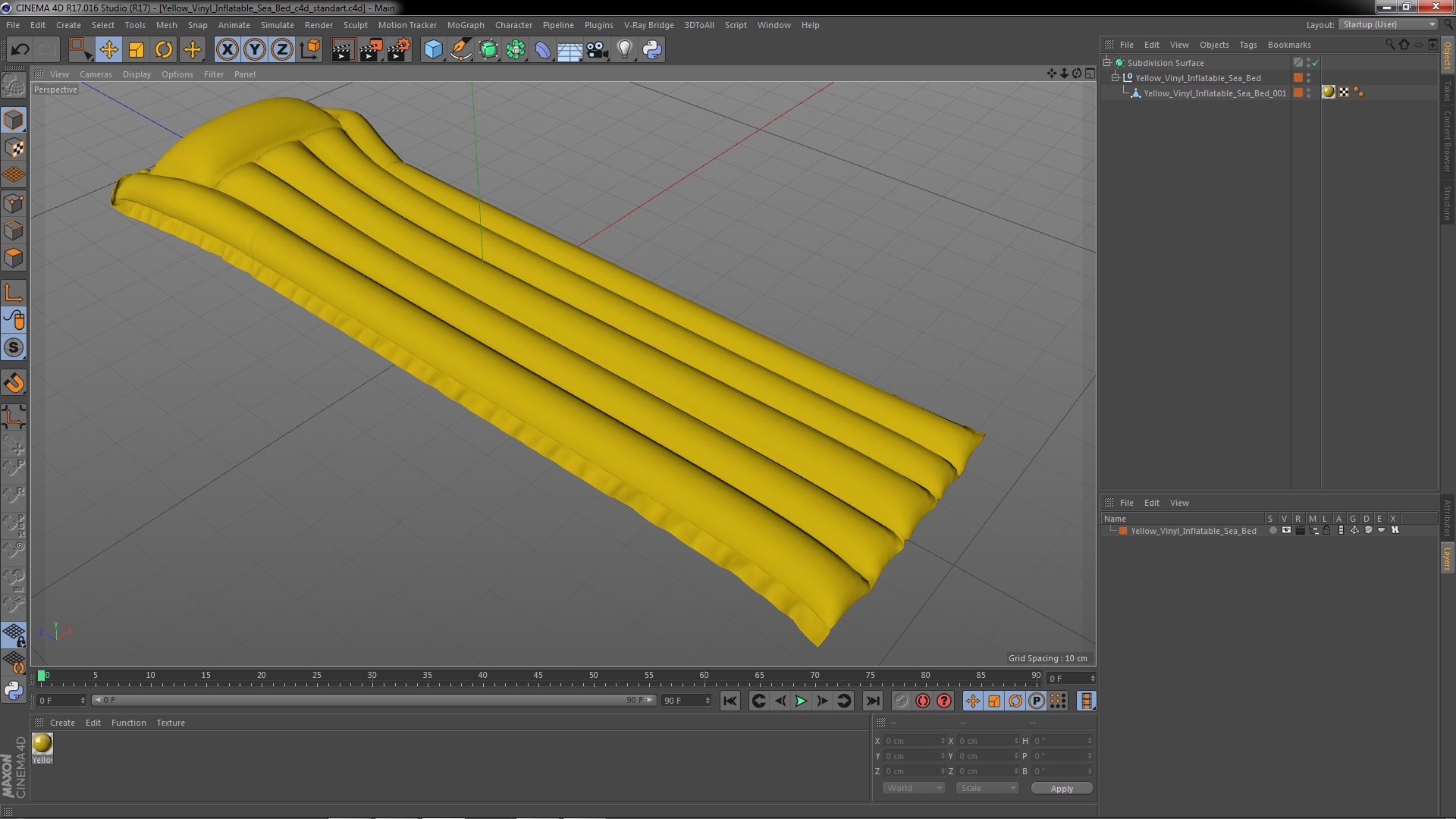Viewport: 1456px width, 819px height.
Task: Select the Spline Pen tool
Action: [460, 50]
